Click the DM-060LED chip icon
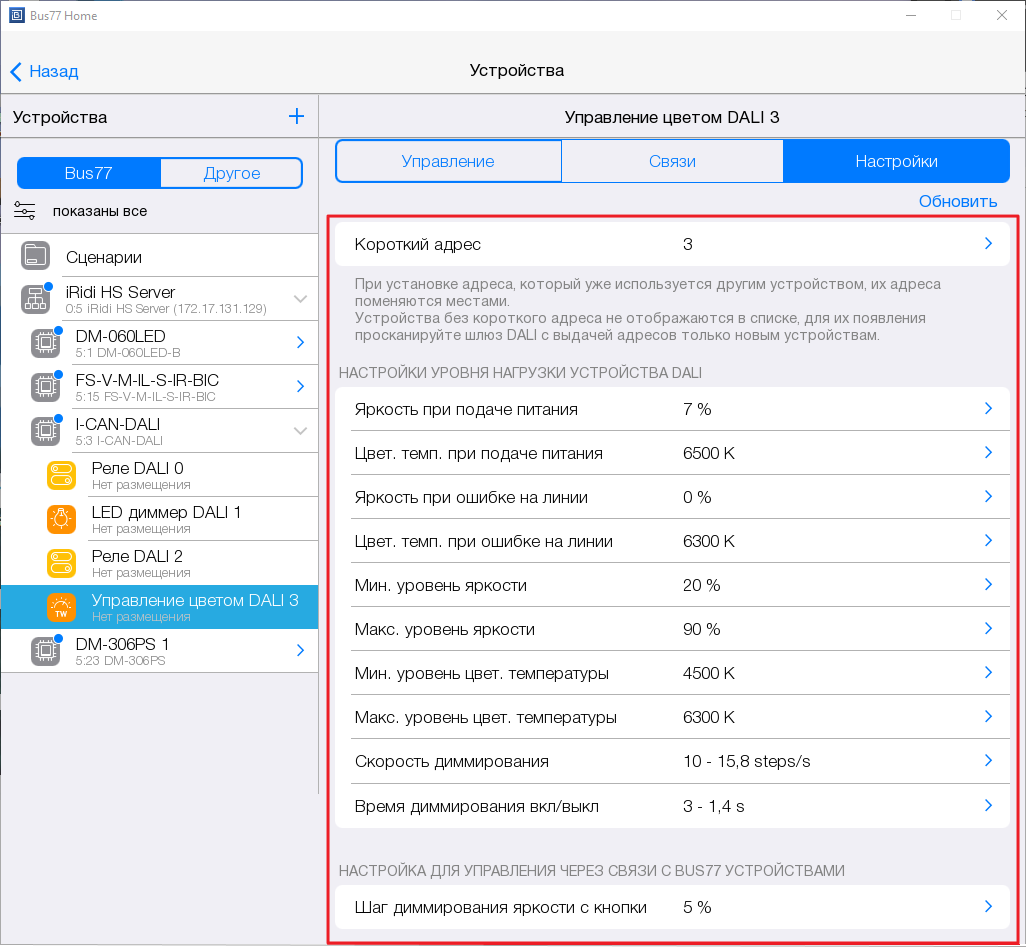Viewport: 1026px width, 947px height. (x=45, y=343)
